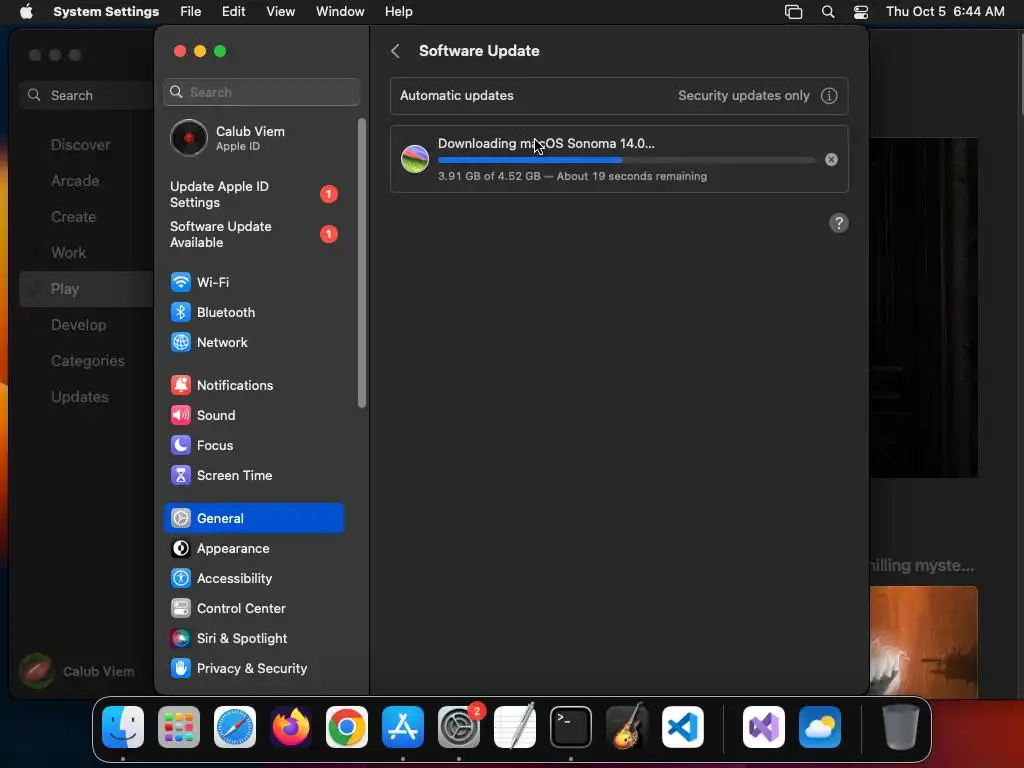This screenshot has height=768, width=1024.
Task: Click date and time in menu bar
Action: pos(945,12)
